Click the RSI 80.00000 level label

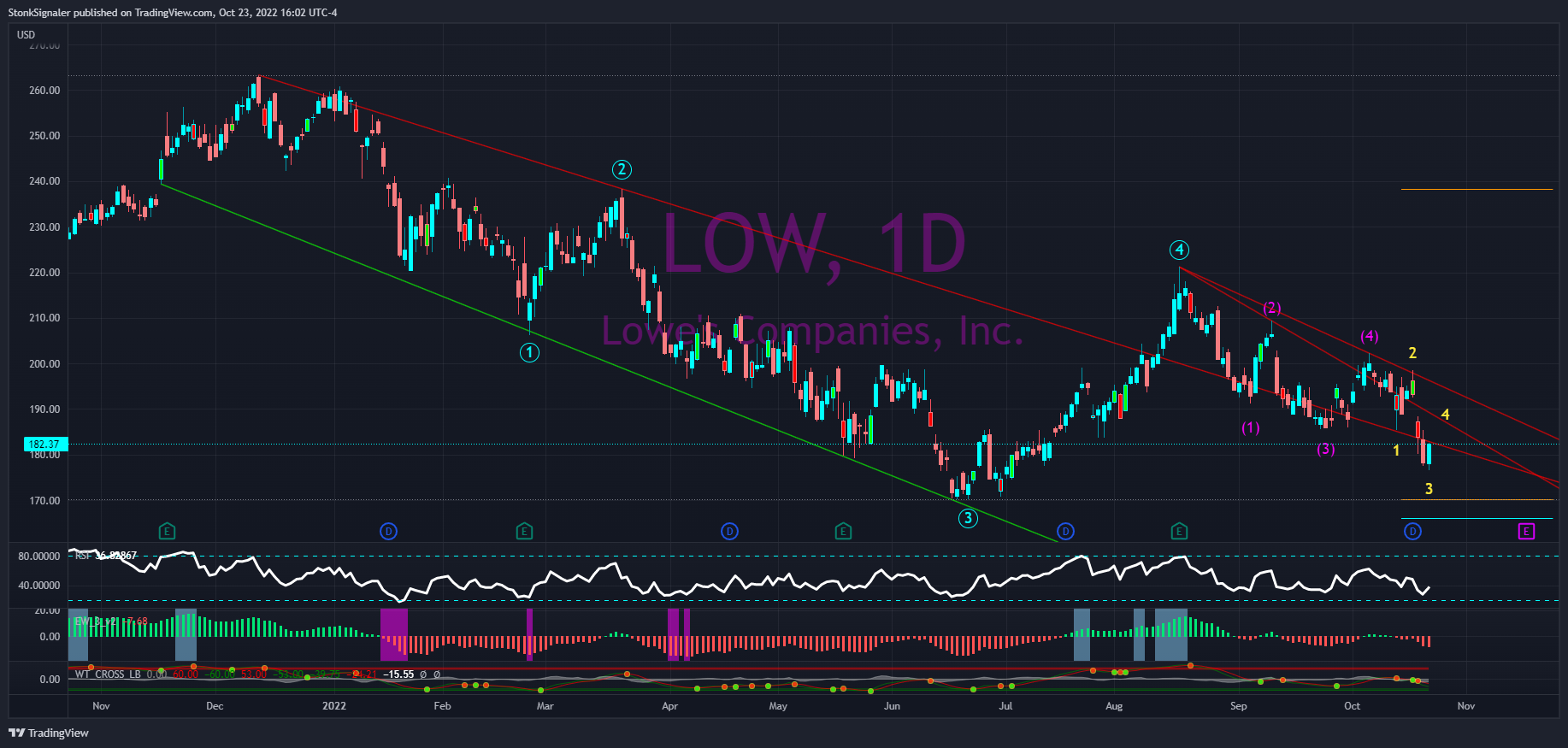pos(39,556)
